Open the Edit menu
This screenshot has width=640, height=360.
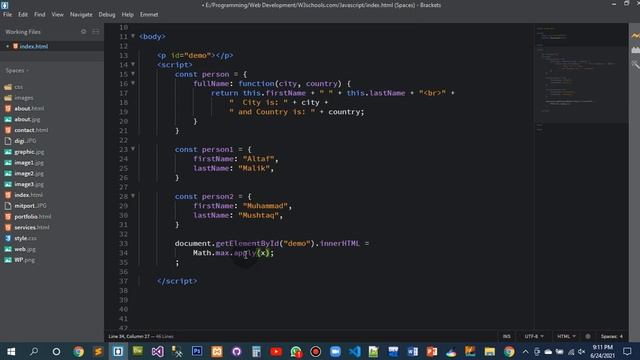coord(23,14)
